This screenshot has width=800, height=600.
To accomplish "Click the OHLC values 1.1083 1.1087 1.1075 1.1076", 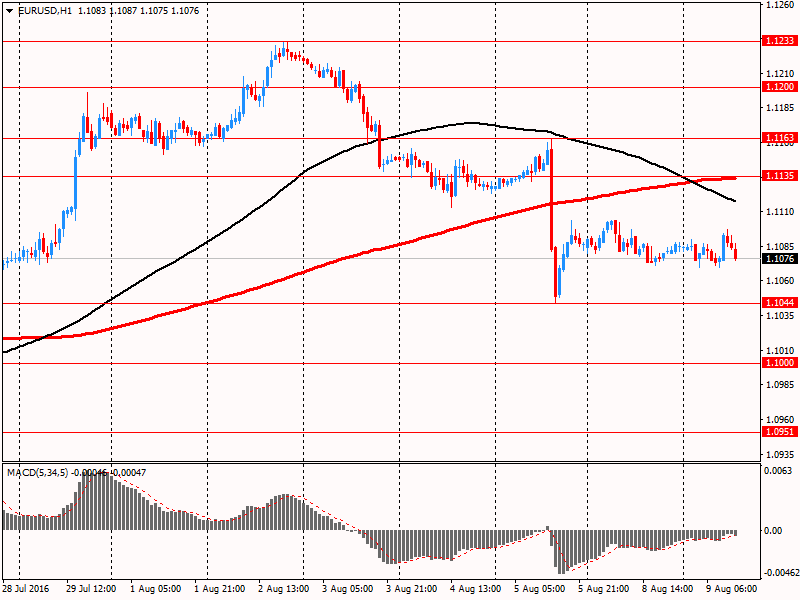I will click(138, 11).
